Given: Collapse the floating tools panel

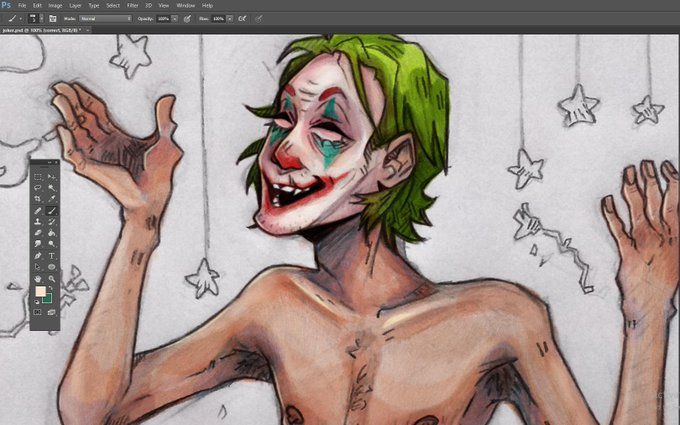Looking at the screenshot, I should pos(49,162).
